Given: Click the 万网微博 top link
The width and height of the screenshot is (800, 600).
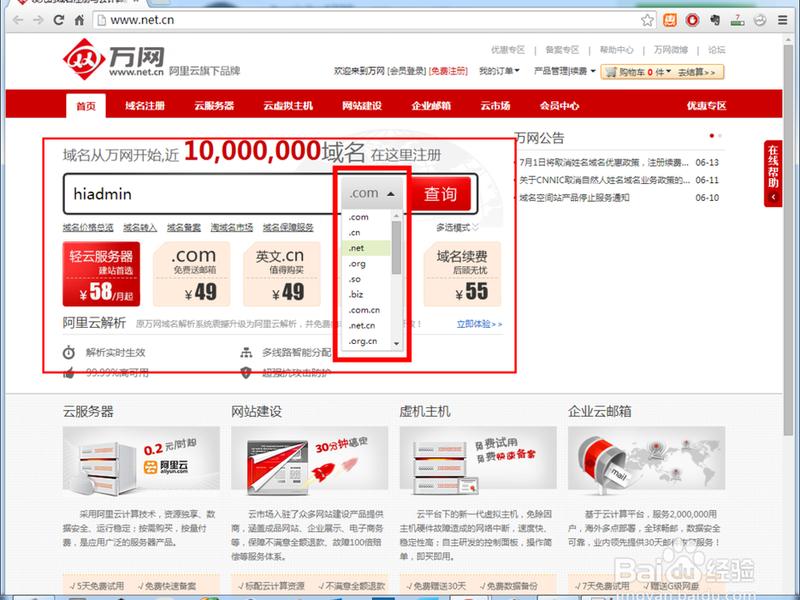Looking at the screenshot, I should pyautogui.click(x=671, y=50).
